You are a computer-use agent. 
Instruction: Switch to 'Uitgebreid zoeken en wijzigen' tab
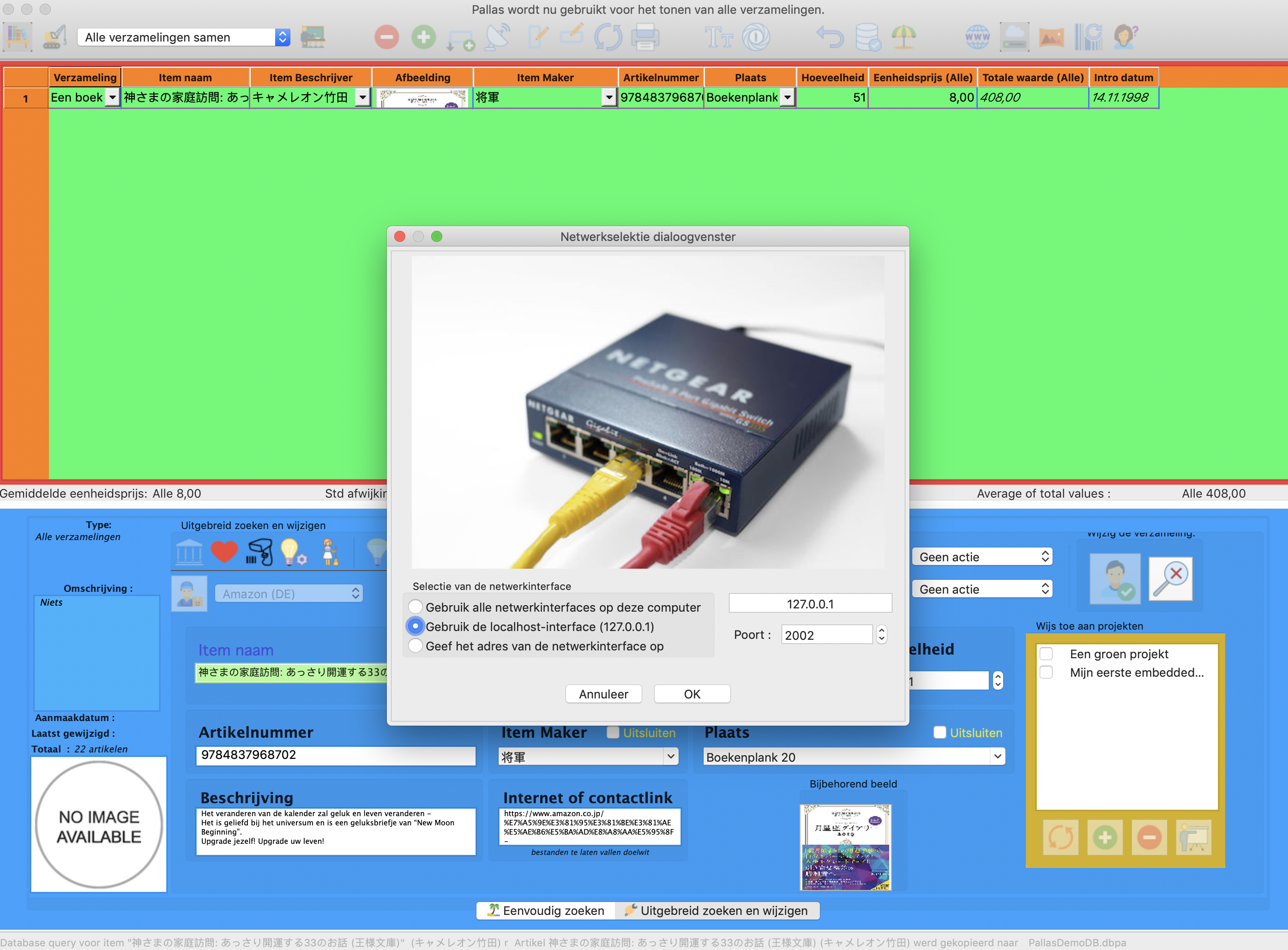pyautogui.click(x=716, y=910)
